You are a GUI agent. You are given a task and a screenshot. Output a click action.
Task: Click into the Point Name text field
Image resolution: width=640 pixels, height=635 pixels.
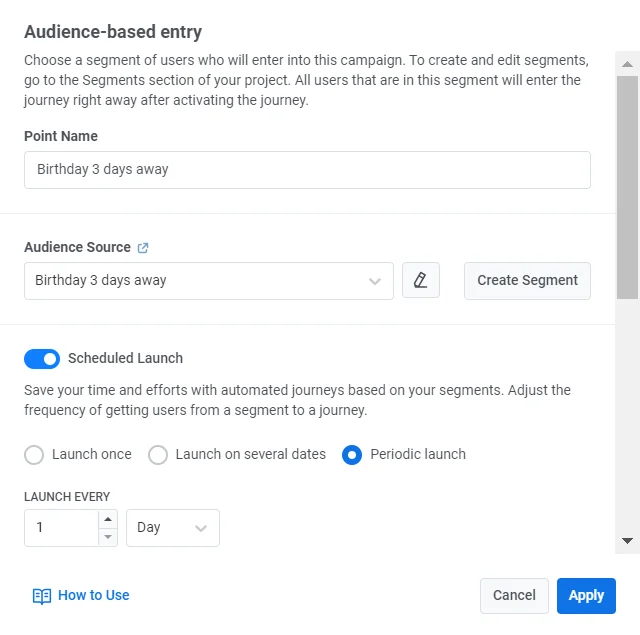pos(307,170)
